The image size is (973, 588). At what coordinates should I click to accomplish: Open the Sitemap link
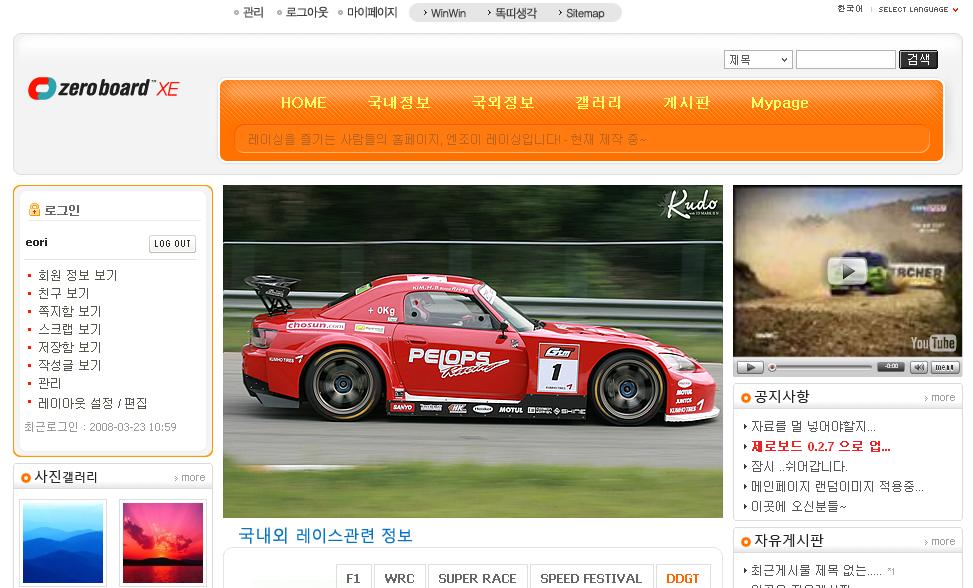point(585,13)
